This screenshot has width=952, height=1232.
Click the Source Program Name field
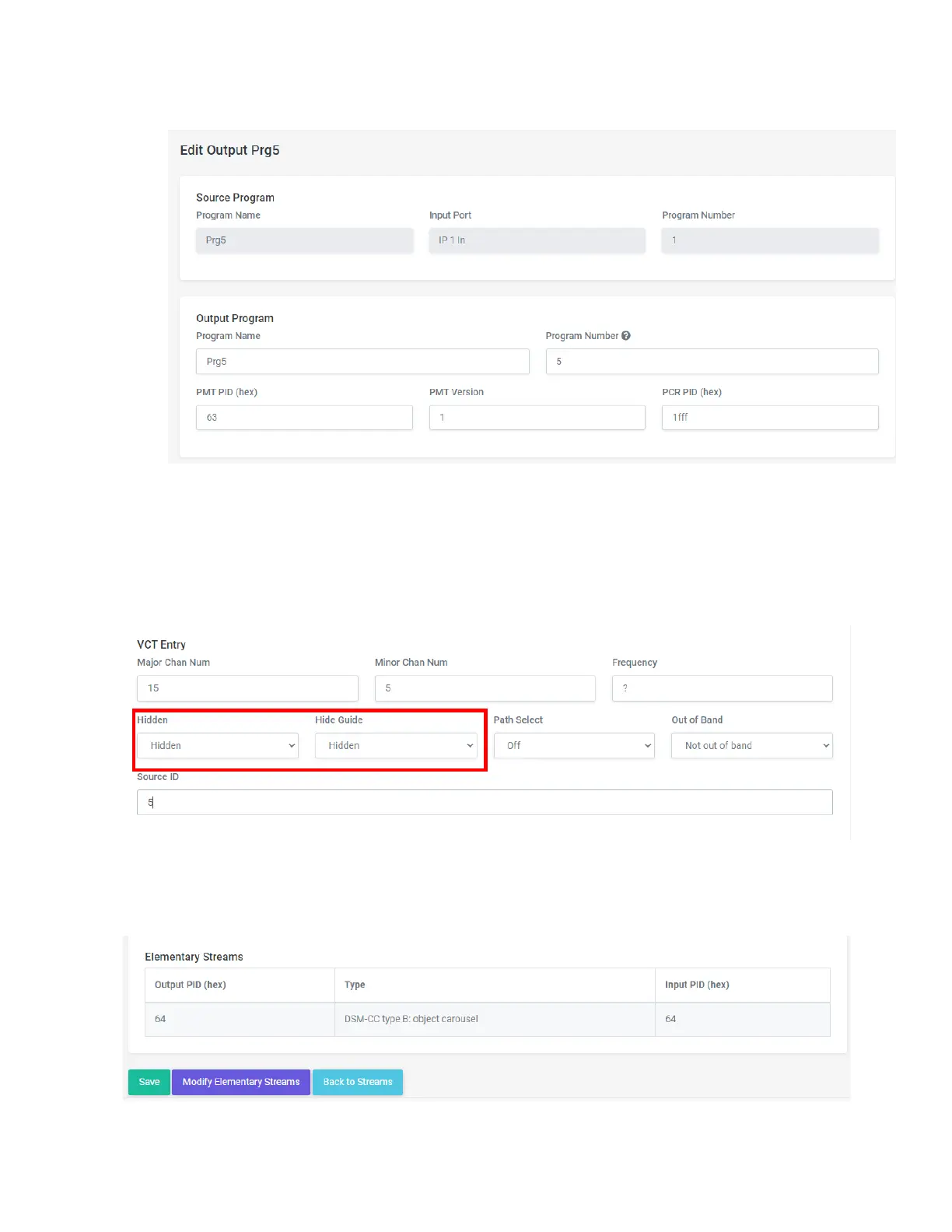[304, 240]
